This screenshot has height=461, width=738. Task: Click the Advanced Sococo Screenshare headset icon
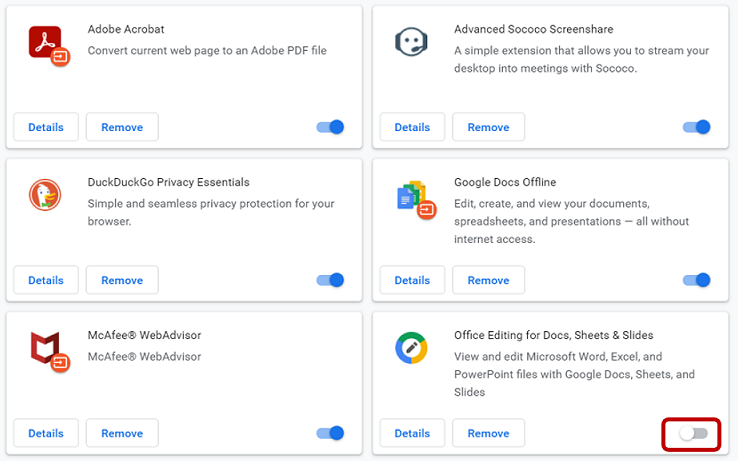point(411,42)
